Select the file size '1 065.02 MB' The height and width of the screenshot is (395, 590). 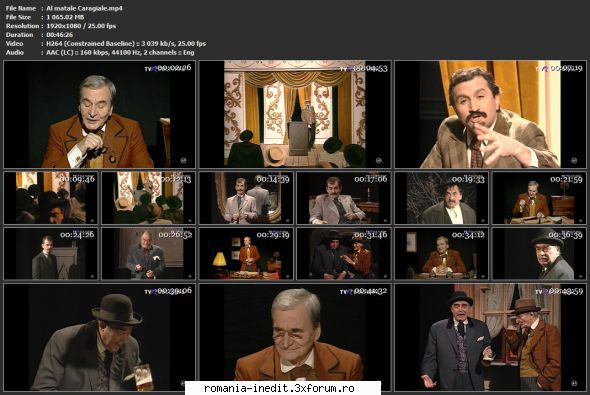tap(65, 17)
